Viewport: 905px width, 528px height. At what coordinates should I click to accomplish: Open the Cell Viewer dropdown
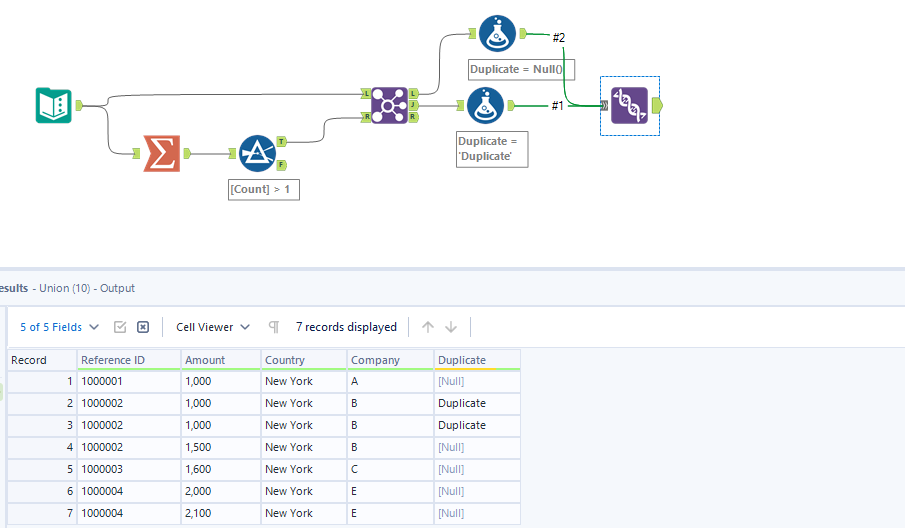click(212, 327)
